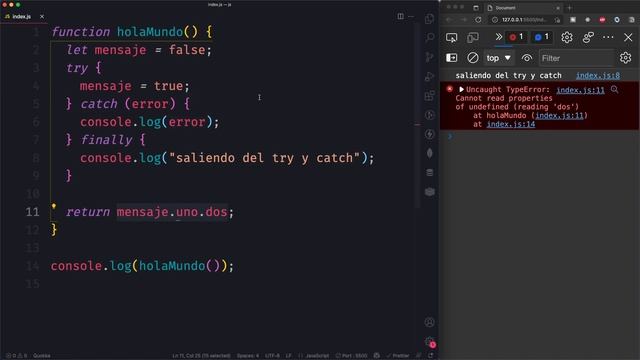The height and width of the screenshot is (360, 640).
Task: Open the Search icon in VS Code activity bar
Action: [x=429, y=38]
